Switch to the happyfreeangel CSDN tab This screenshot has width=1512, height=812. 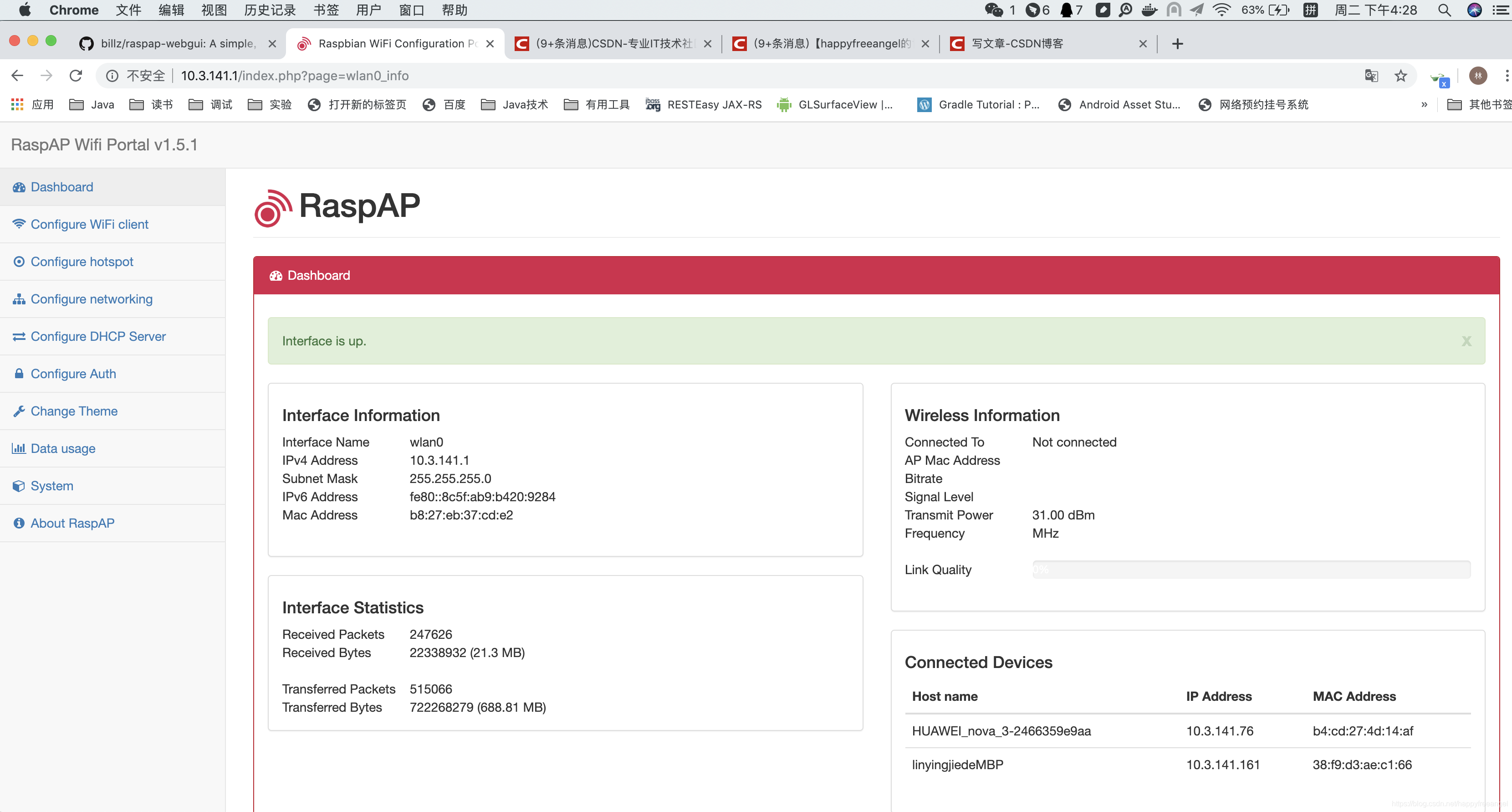pyautogui.click(x=831, y=43)
